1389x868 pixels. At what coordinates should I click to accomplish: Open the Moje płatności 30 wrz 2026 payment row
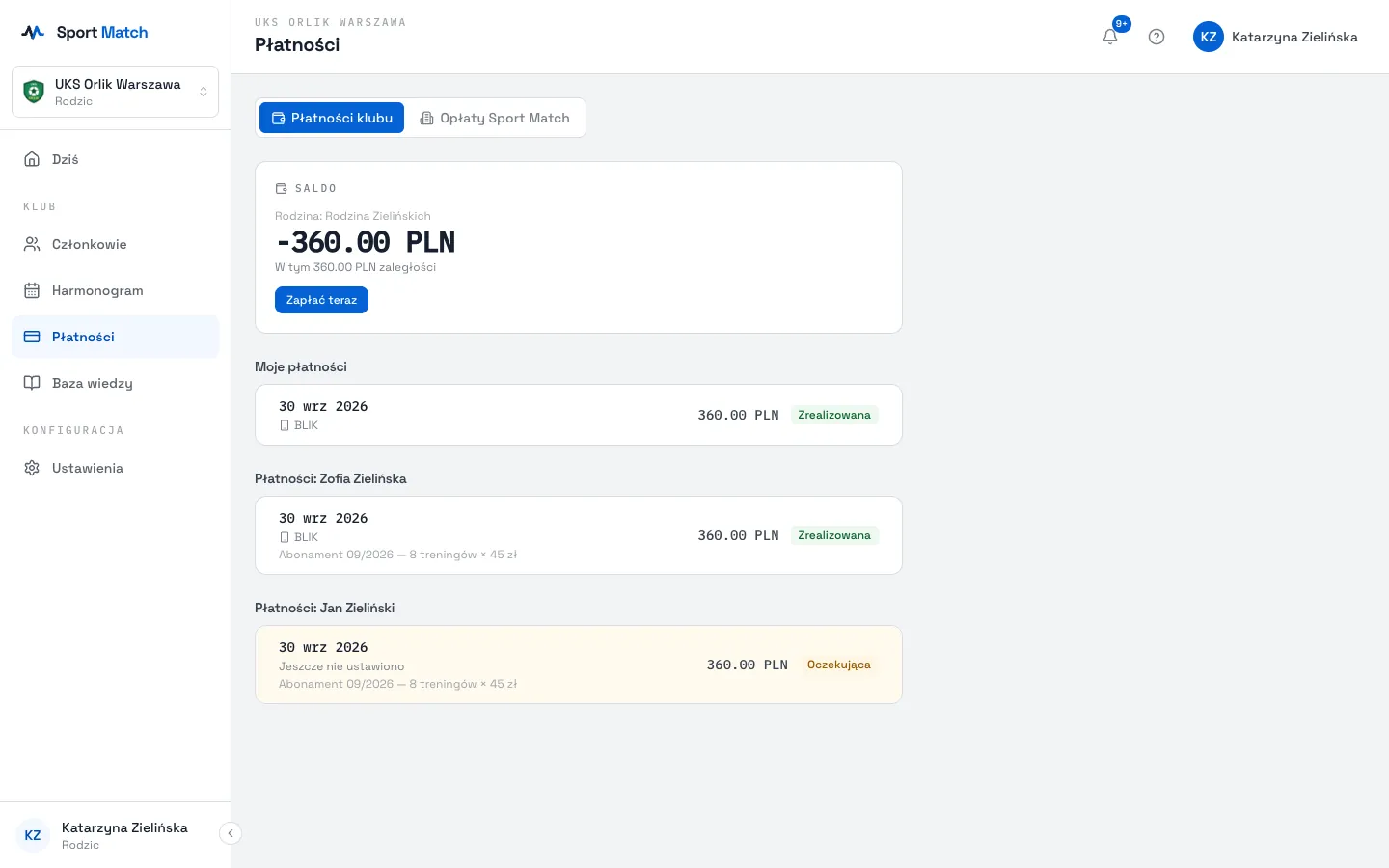click(x=579, y=415)
